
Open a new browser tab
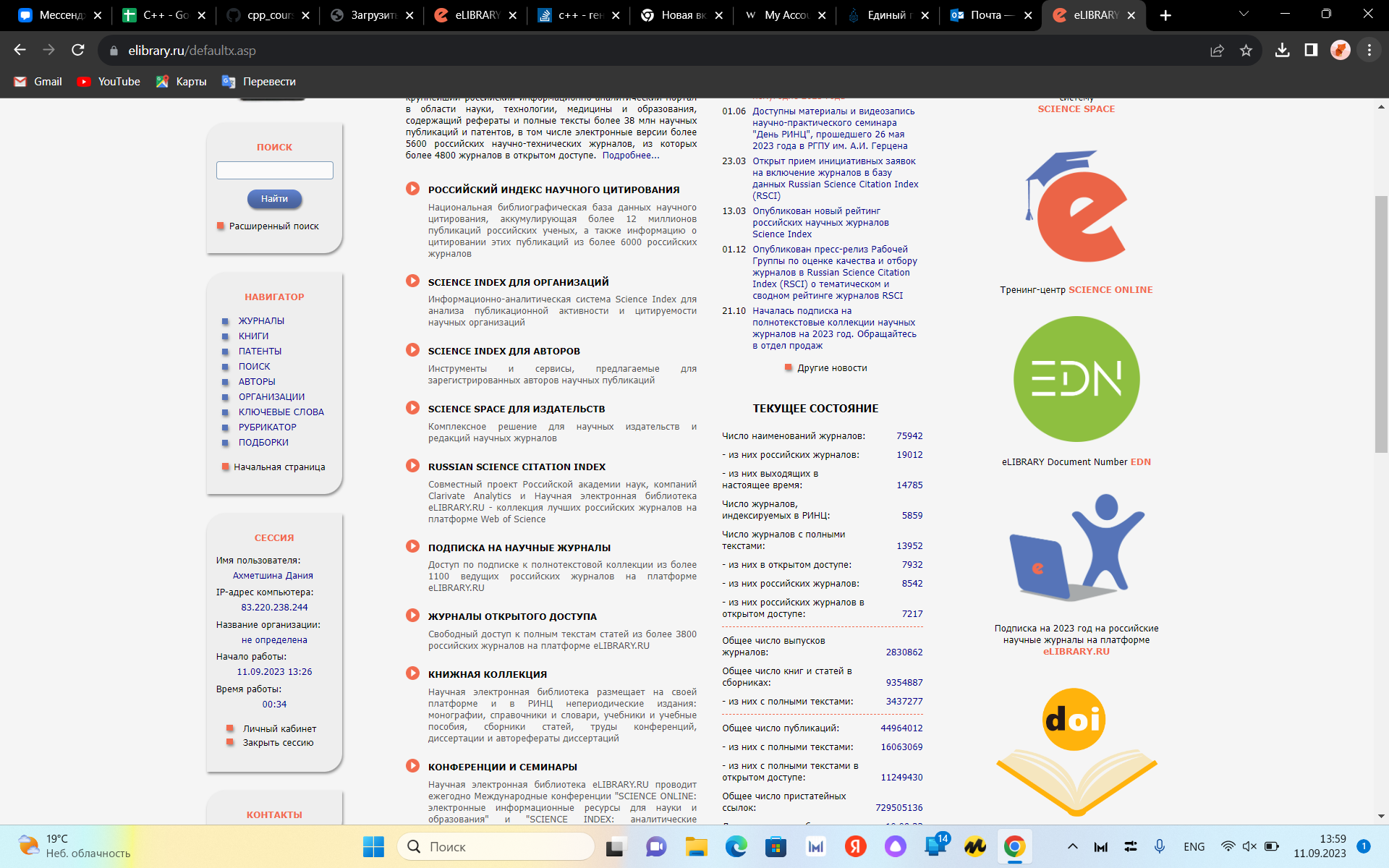click(x=1165, y=15)
